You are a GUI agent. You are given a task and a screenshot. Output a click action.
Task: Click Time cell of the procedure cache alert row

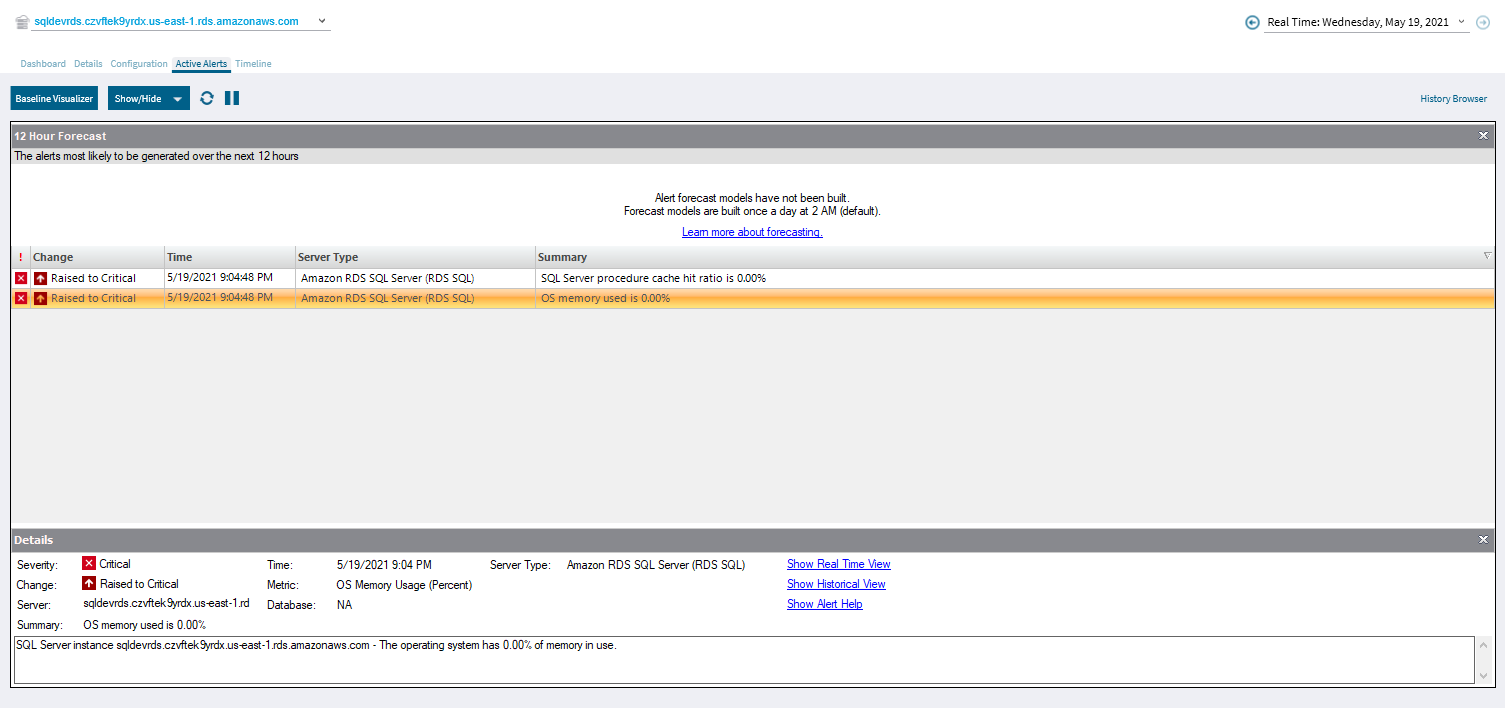tap(230, 278)
